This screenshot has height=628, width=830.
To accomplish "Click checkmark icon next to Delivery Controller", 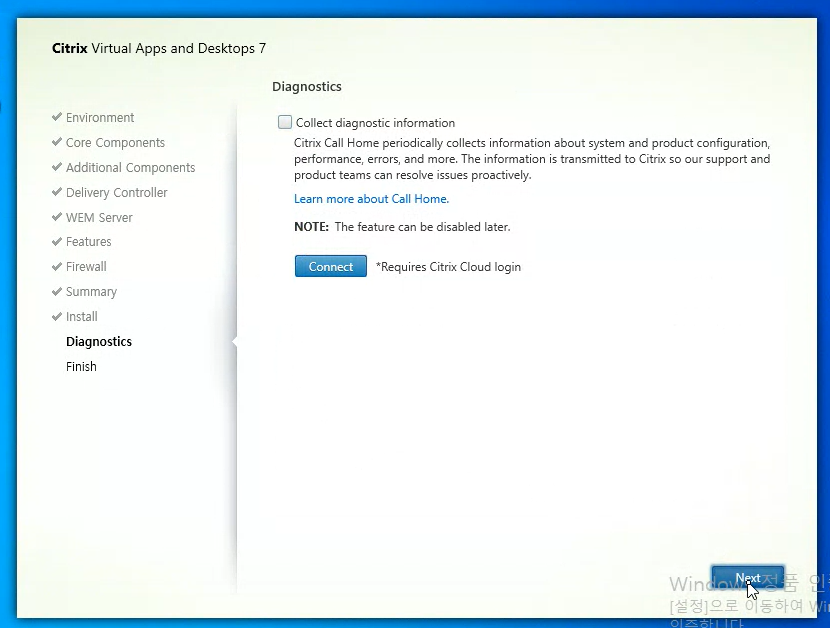I will [x=57, y=192].
